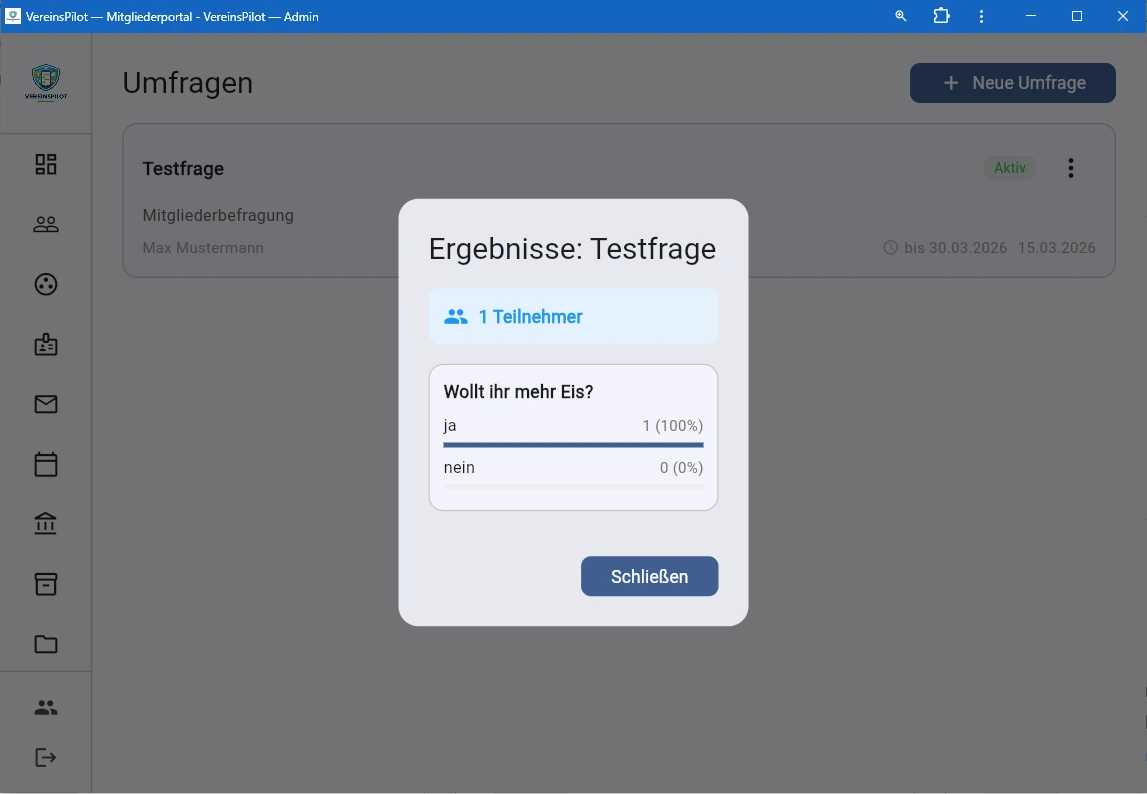The image size is (1147, 794).
Task: Open the three-dot menu in the title bar
Action: (x=981, y=16)
